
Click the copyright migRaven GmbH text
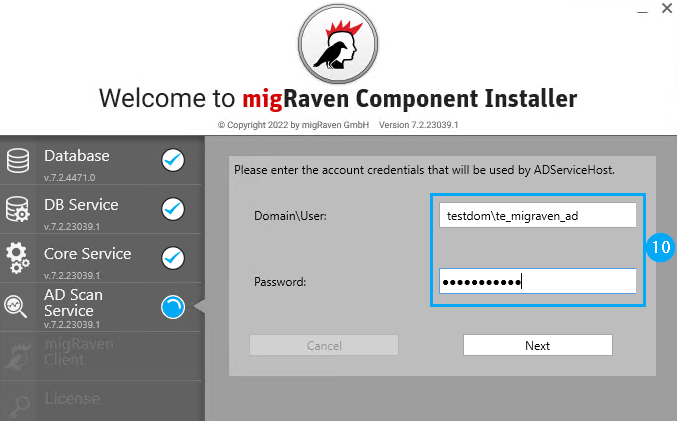294,125
